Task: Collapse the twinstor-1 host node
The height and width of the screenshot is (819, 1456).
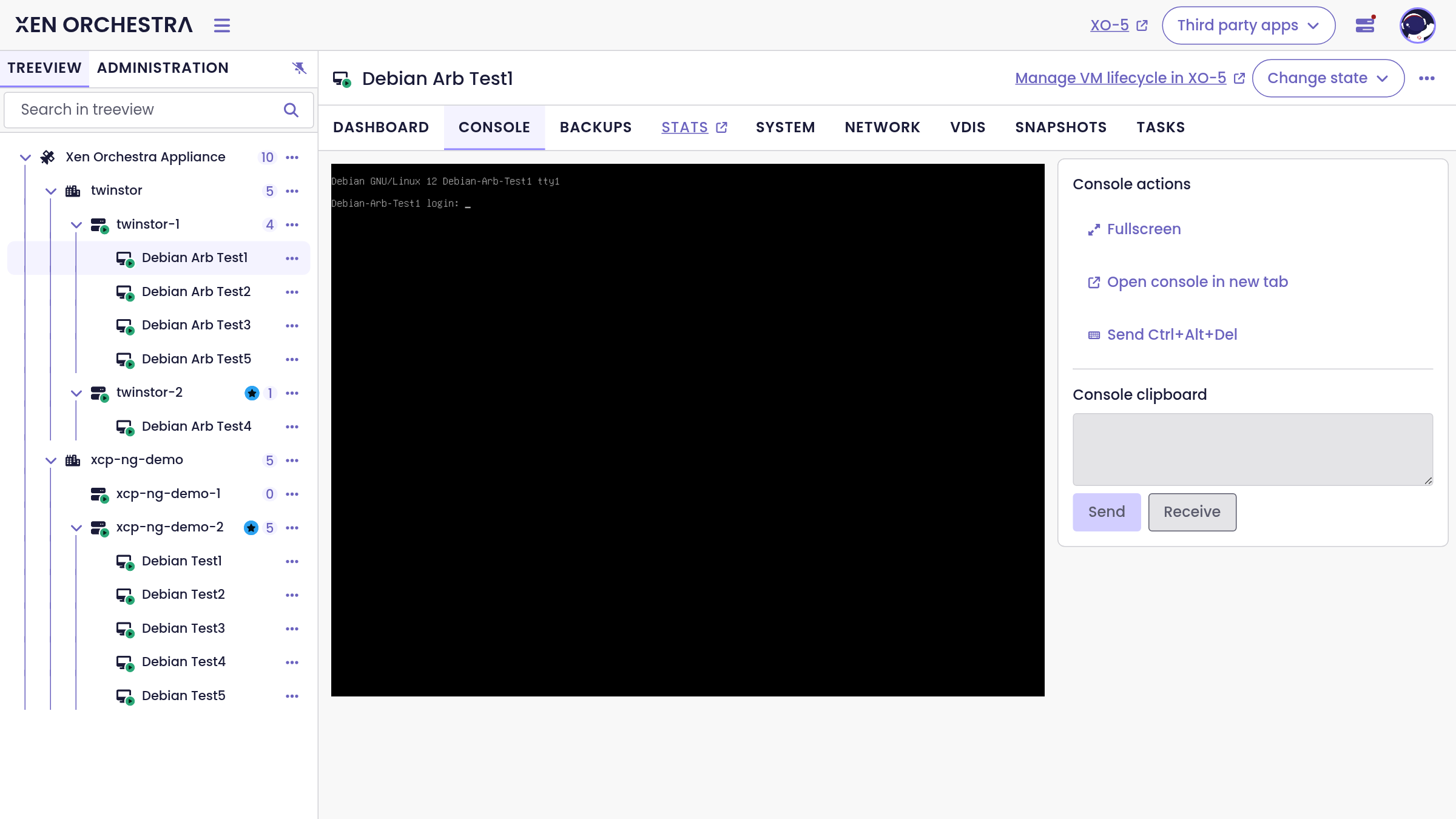Action: (76, 225)
